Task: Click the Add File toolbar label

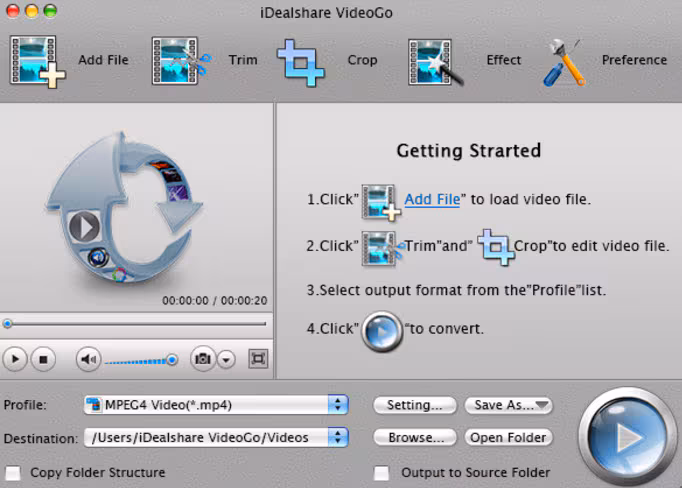Action: tap(104, 60)
